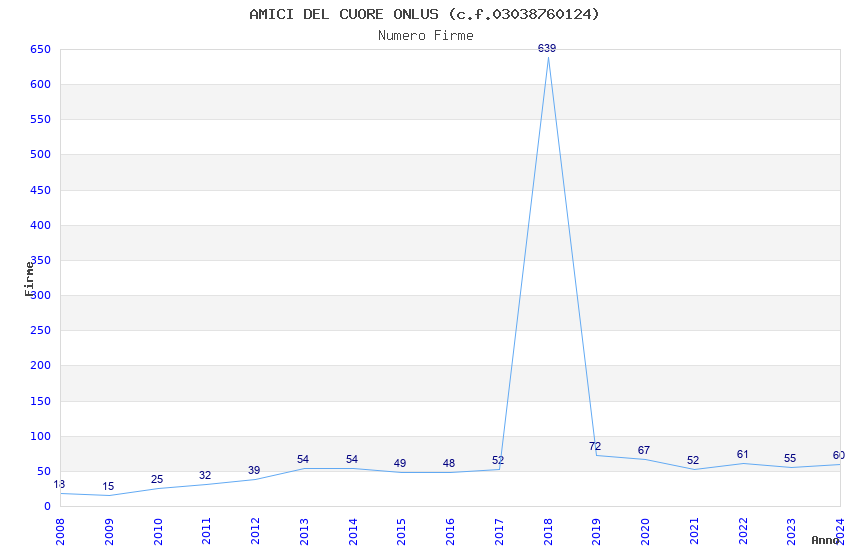Click the Anno x-axis title
This screenshot has height=550, width=850.
(x=826, y=540)
